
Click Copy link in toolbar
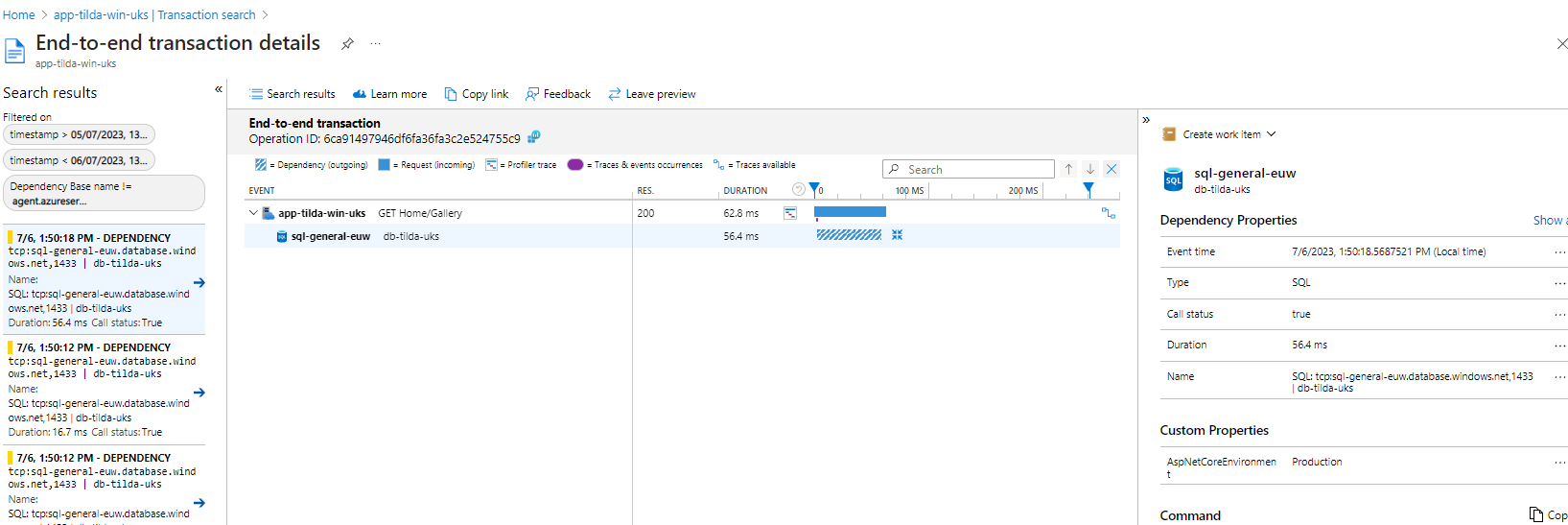pos(477,94)
